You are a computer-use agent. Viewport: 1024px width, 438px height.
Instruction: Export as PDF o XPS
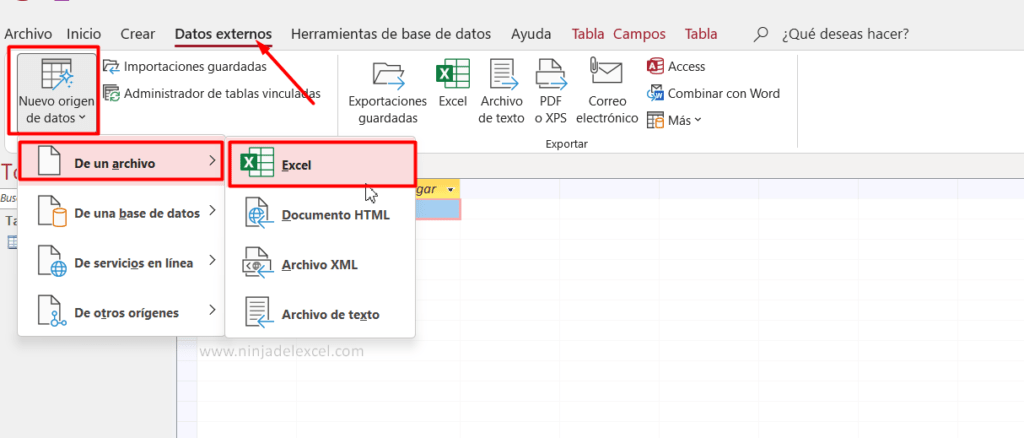[551, 91]
